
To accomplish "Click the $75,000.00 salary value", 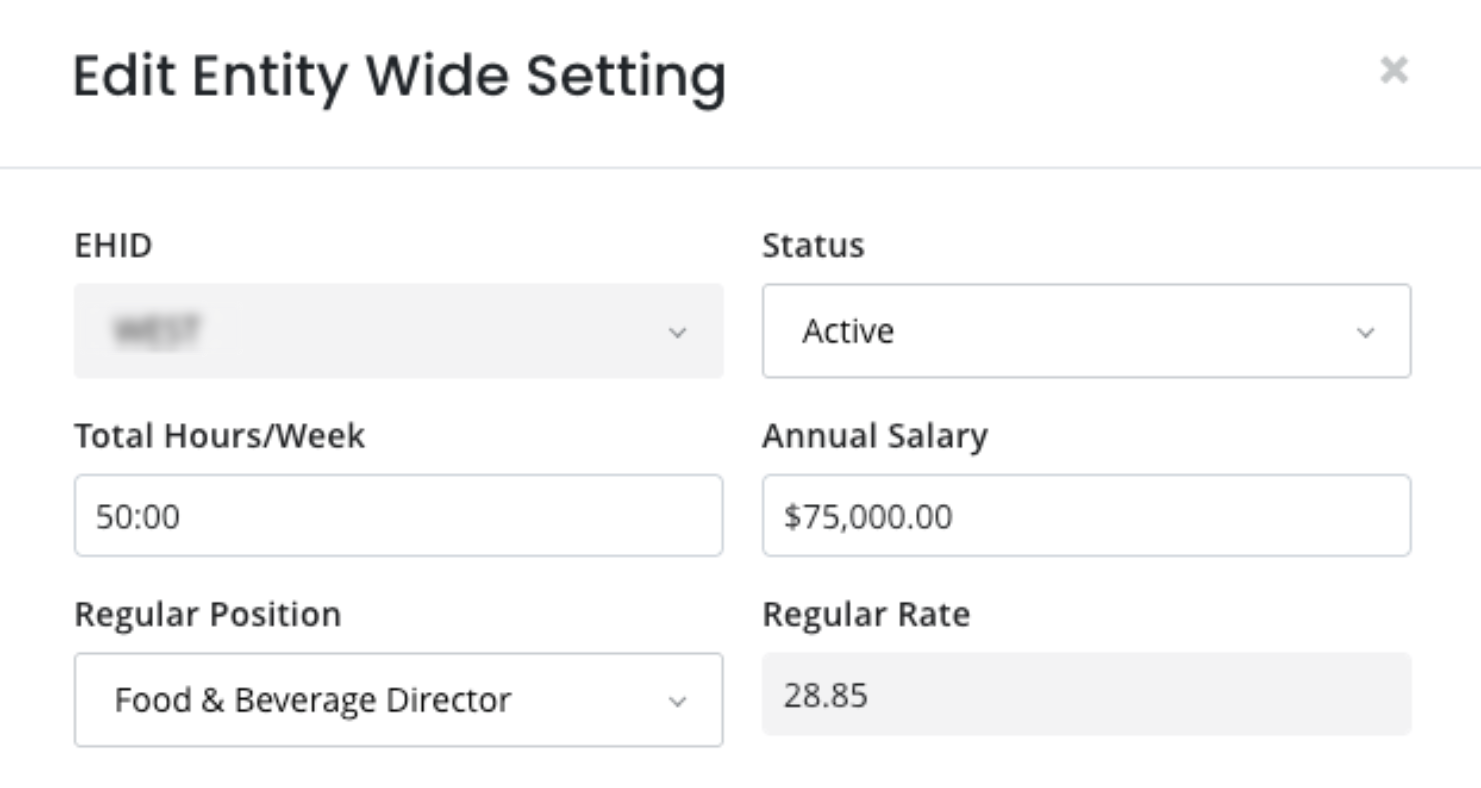I will 867,516.
